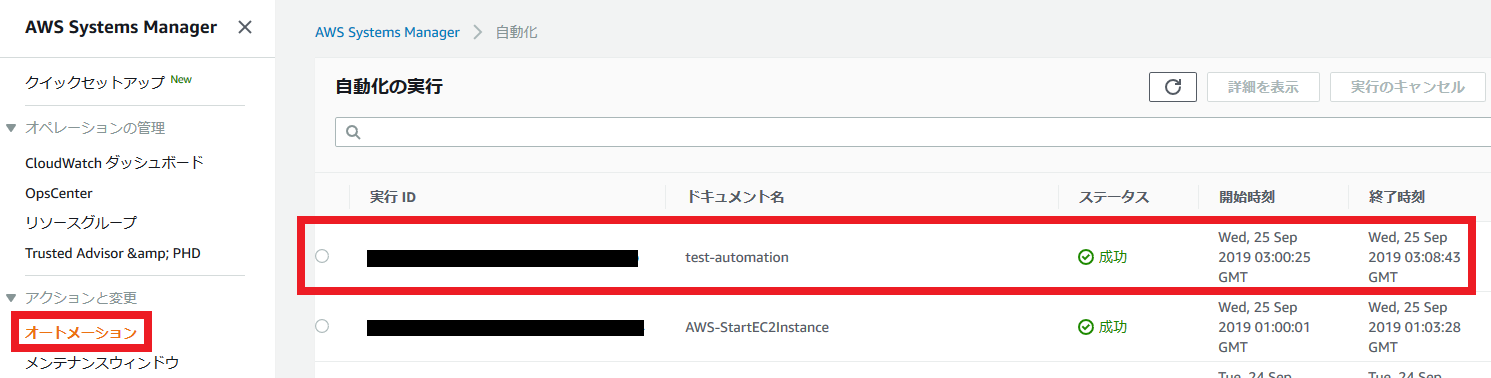Image resolution: width=1491 pixels, height=378 pixels.
Task: Click the 自動化の実行 heading
Action: (389, 87)
